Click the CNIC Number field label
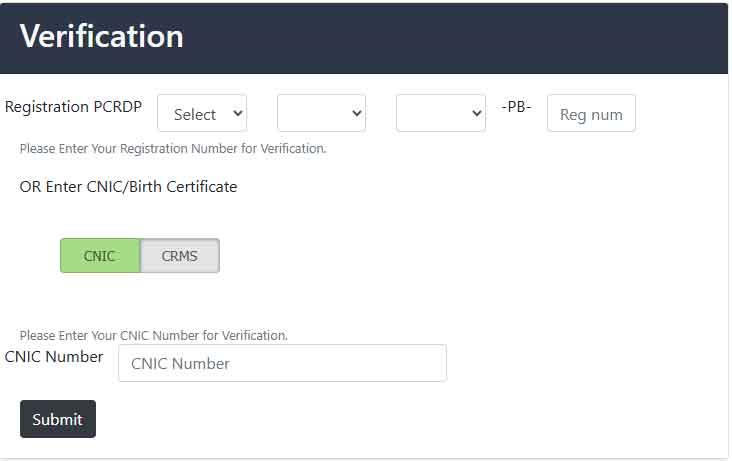 [x=54, y=356]
